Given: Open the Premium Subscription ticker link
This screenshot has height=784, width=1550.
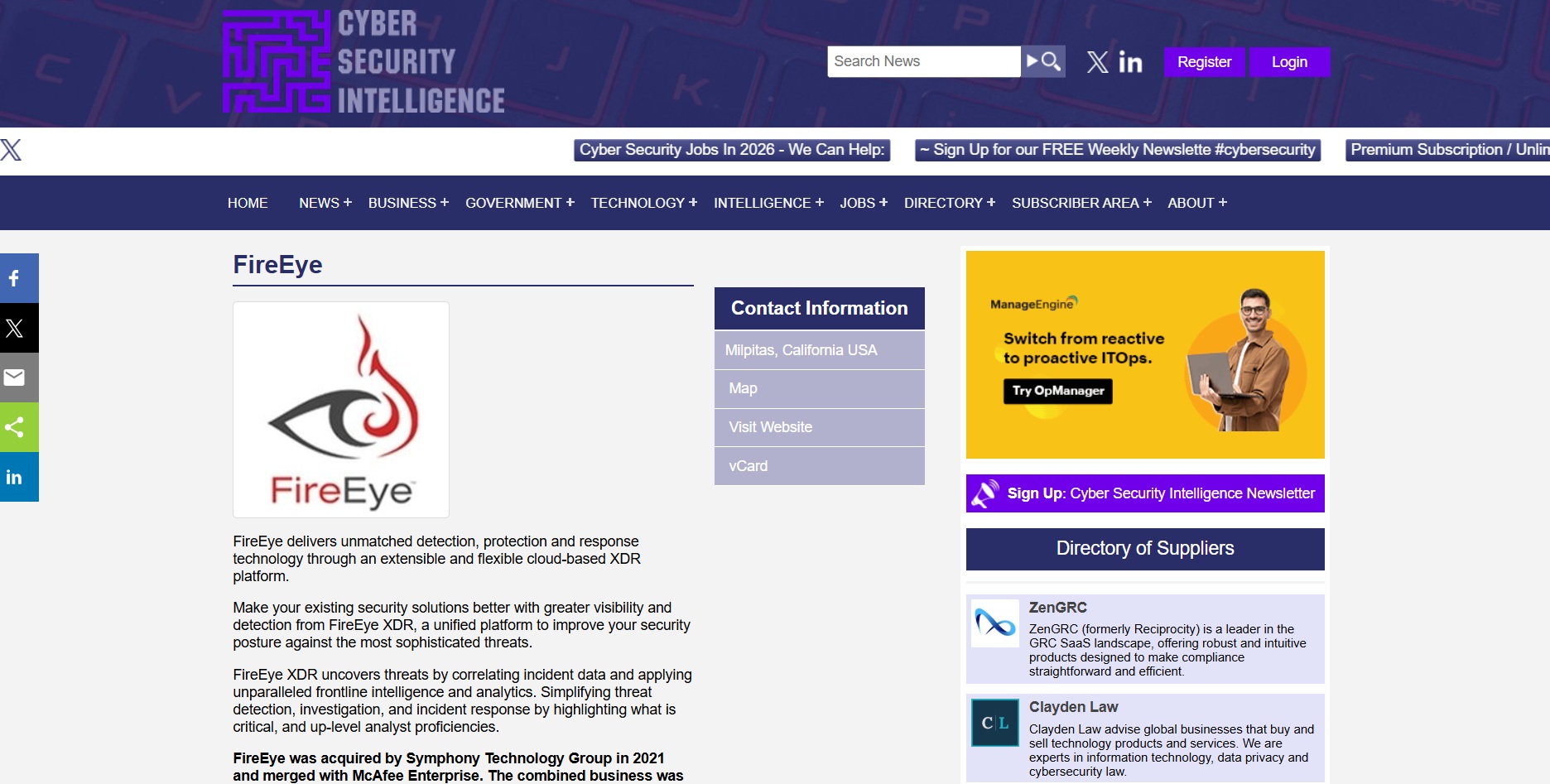Looking at the screenshot, I should pyautogui.click(x=1448, y=150).
